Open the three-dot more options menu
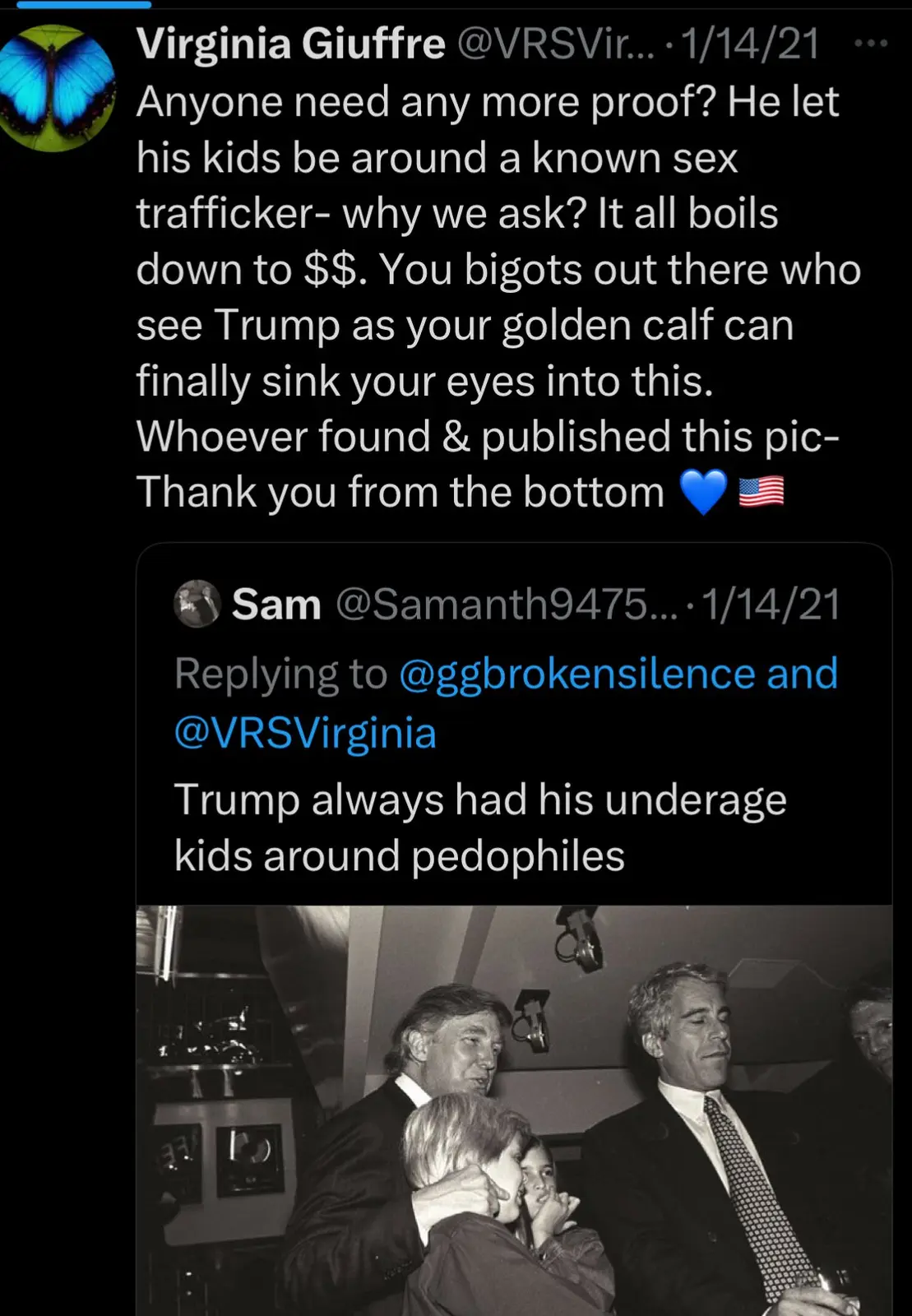Screen dimensions: 912x1316 coord(871,44)
